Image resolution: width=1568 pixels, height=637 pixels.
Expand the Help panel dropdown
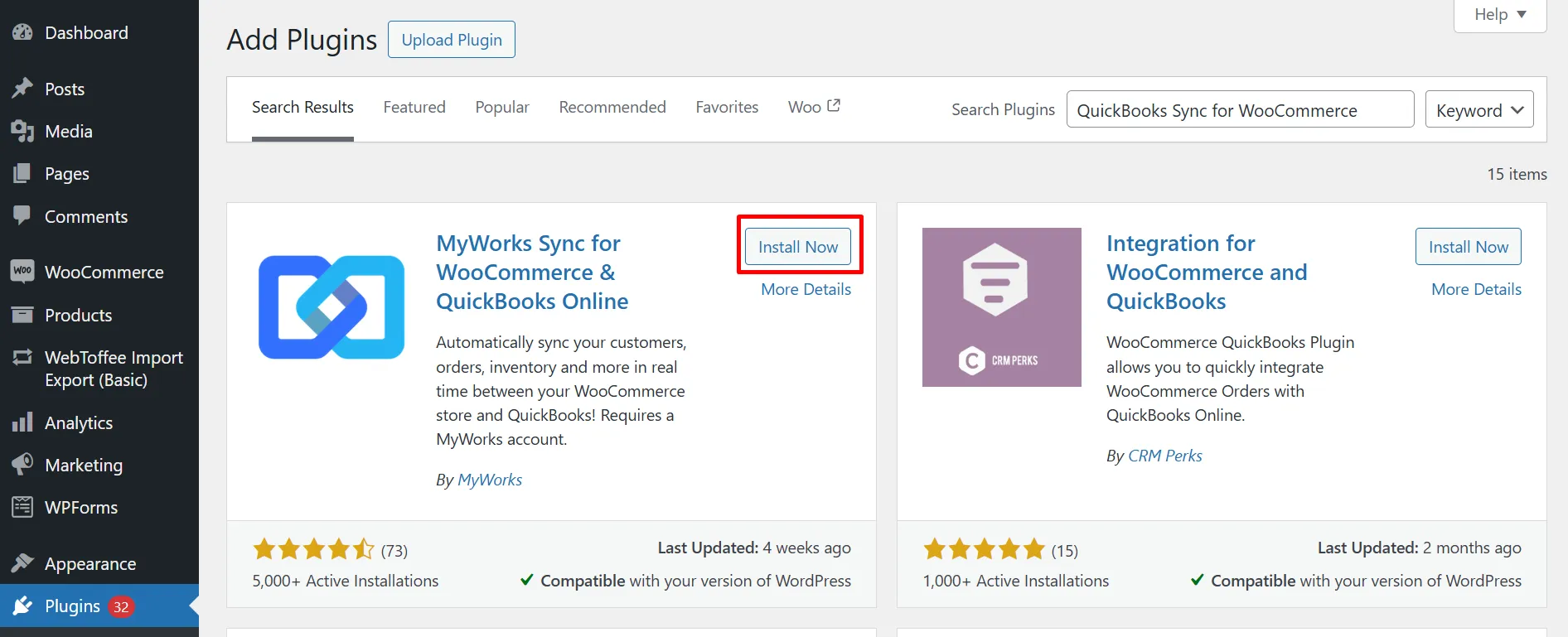1500,15
